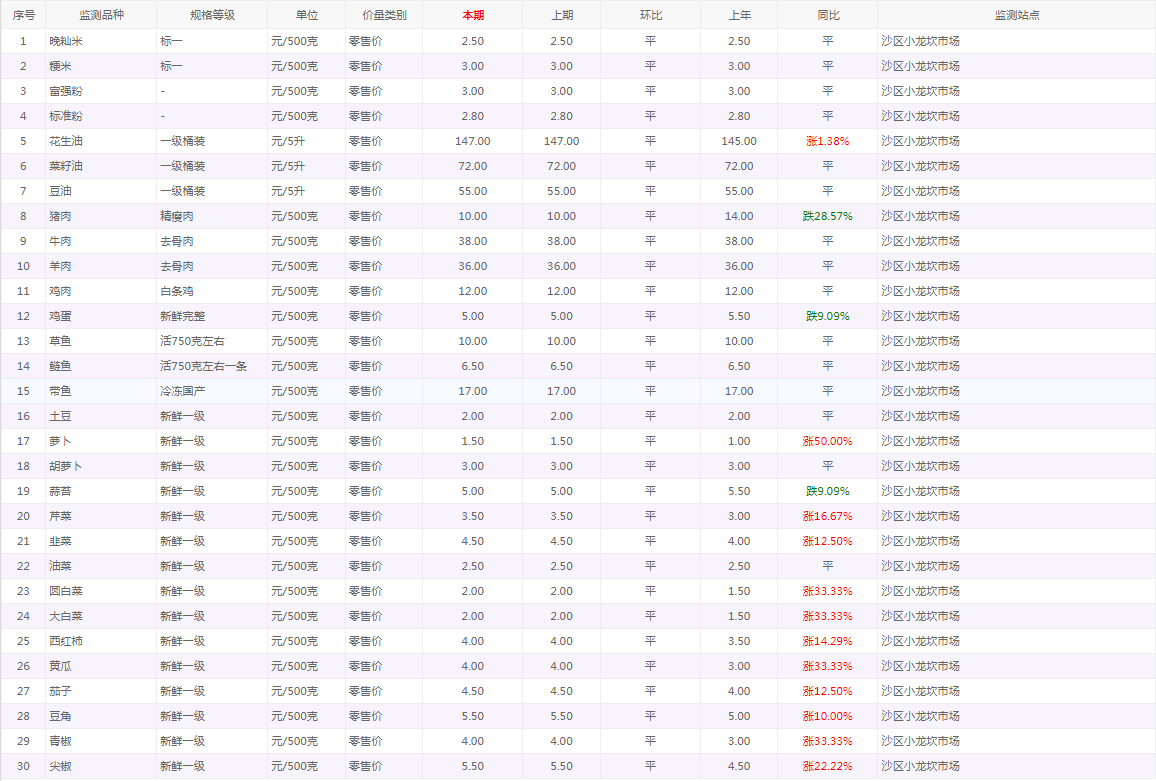
Task: Select the 涨22.22% cell in last row
Action: click(827, 766)
